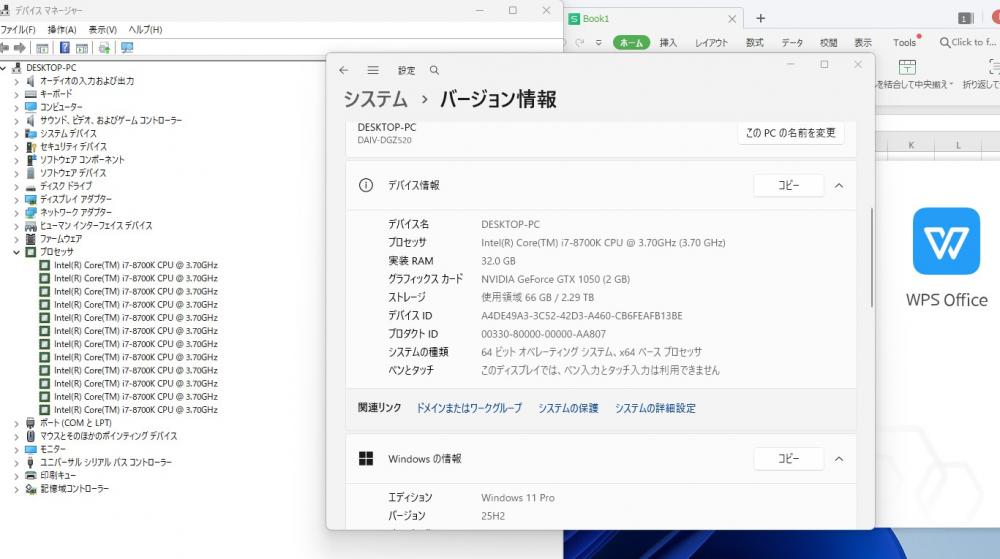Select column L header in WPS spreadsheet
1000x559 pixels.
tap(958, 145)
